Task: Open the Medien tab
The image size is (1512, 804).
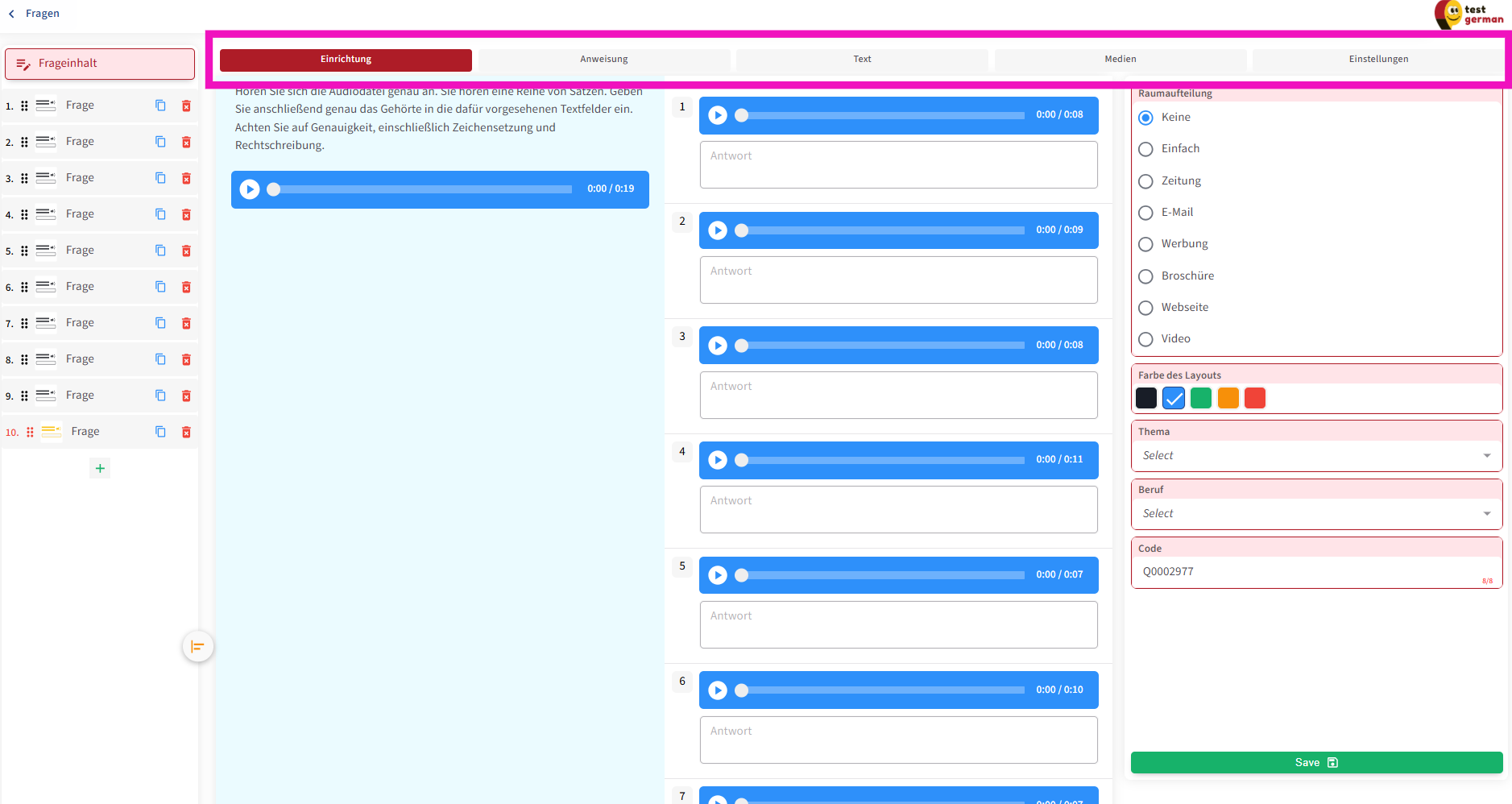Action: click(1120, 60)
